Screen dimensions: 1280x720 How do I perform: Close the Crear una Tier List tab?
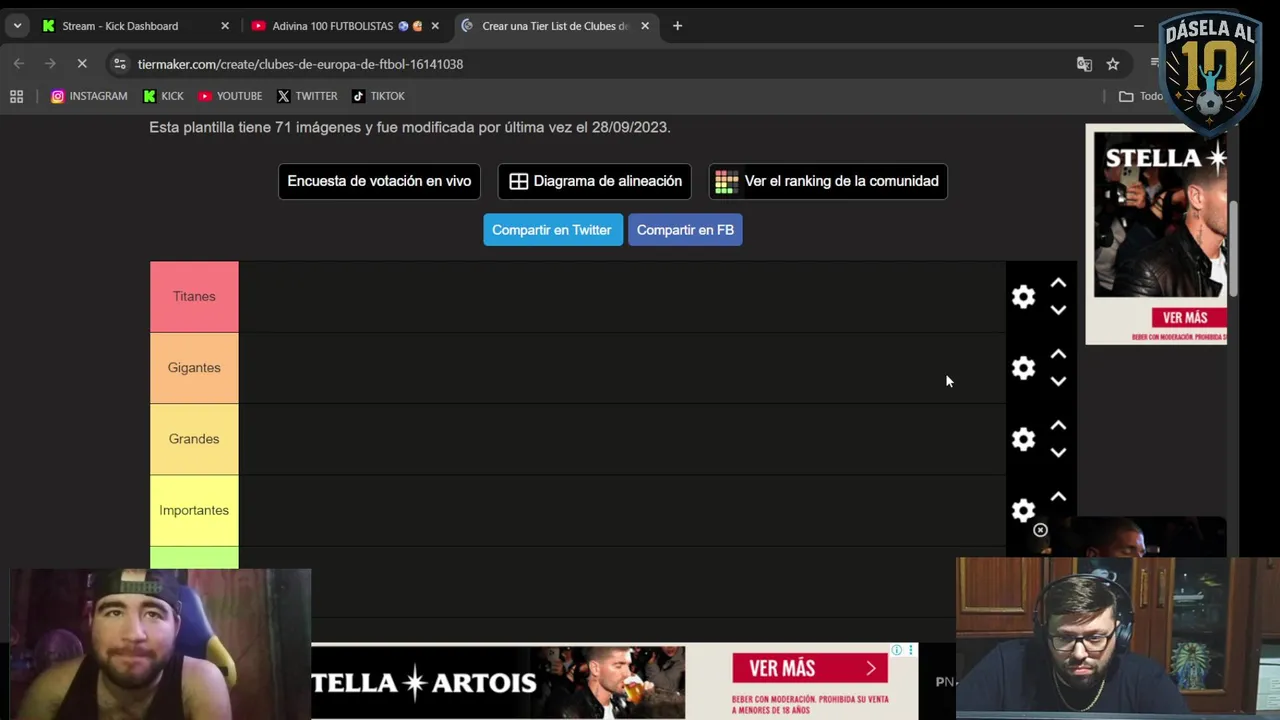click(645, 26)
